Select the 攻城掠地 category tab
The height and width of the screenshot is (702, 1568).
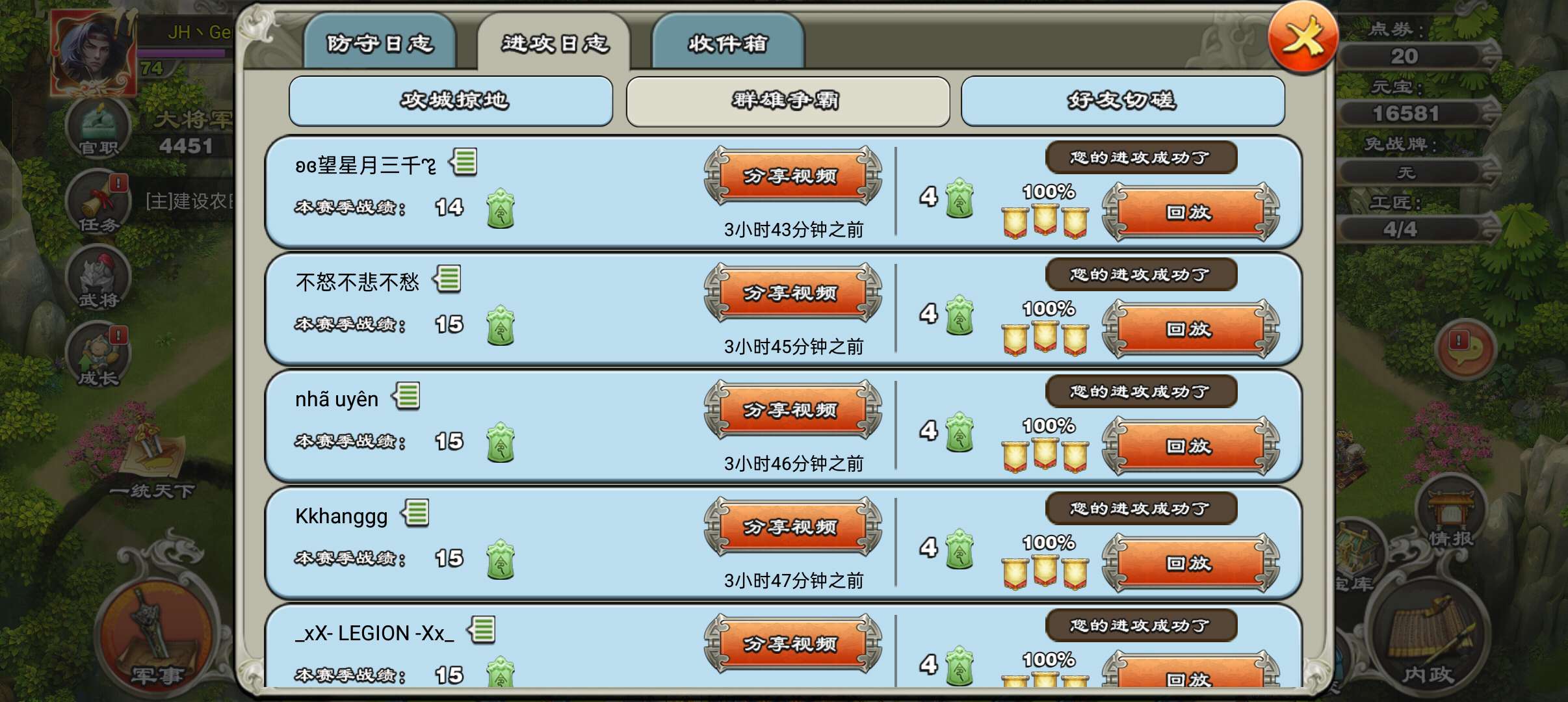(x=451, y=101)
